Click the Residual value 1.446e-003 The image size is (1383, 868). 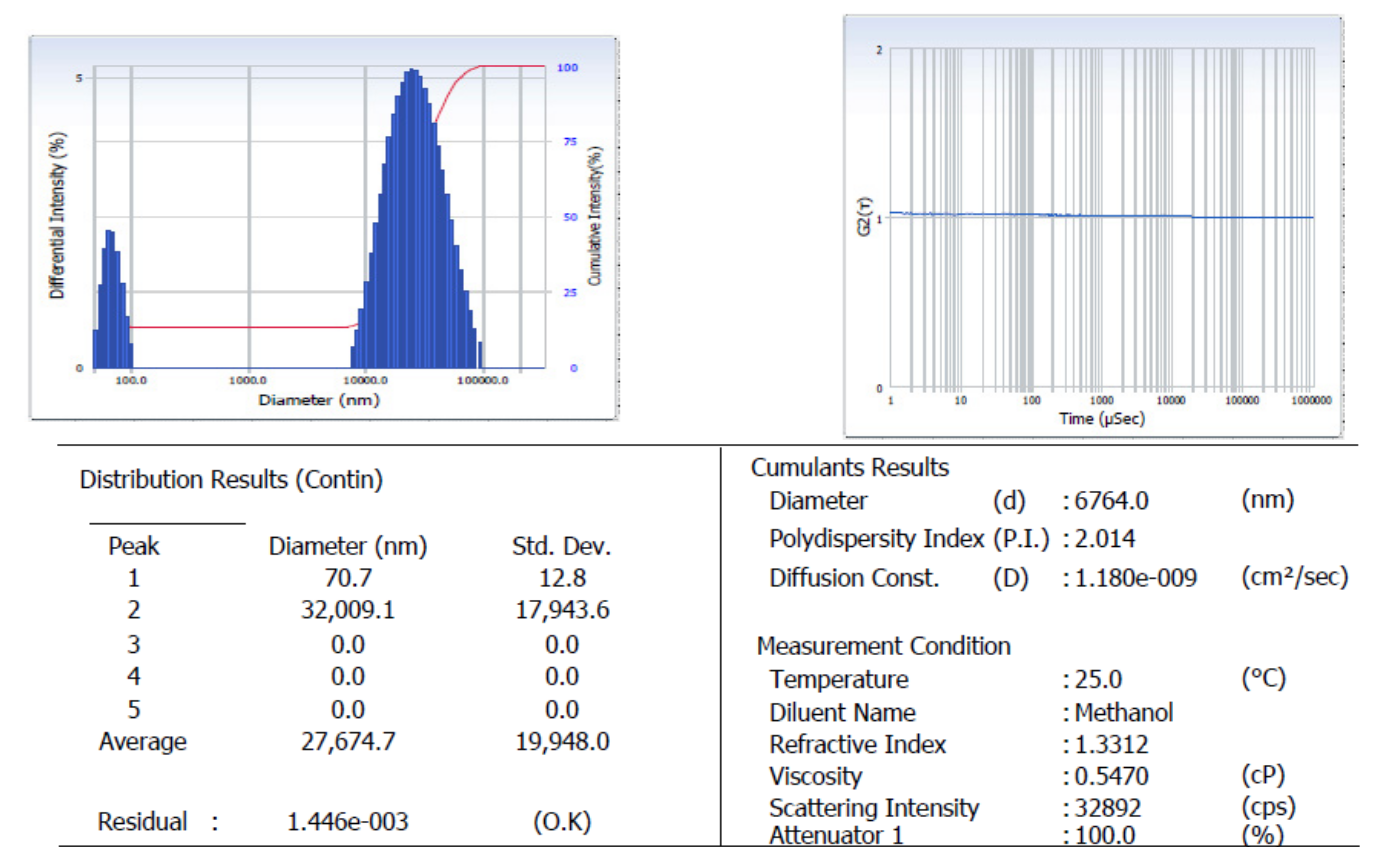347,822
